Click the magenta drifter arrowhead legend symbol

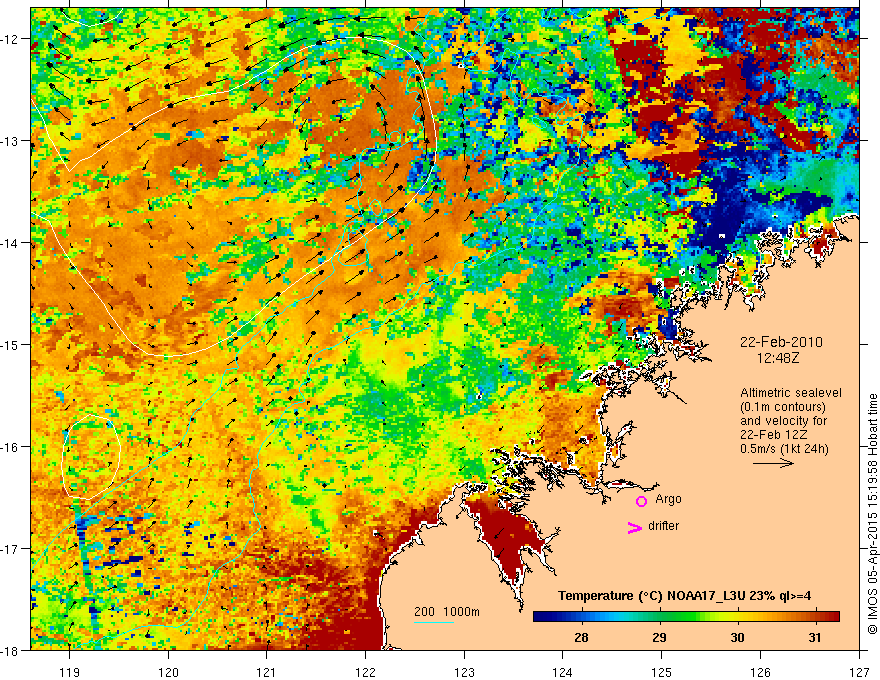coord(635,527)
